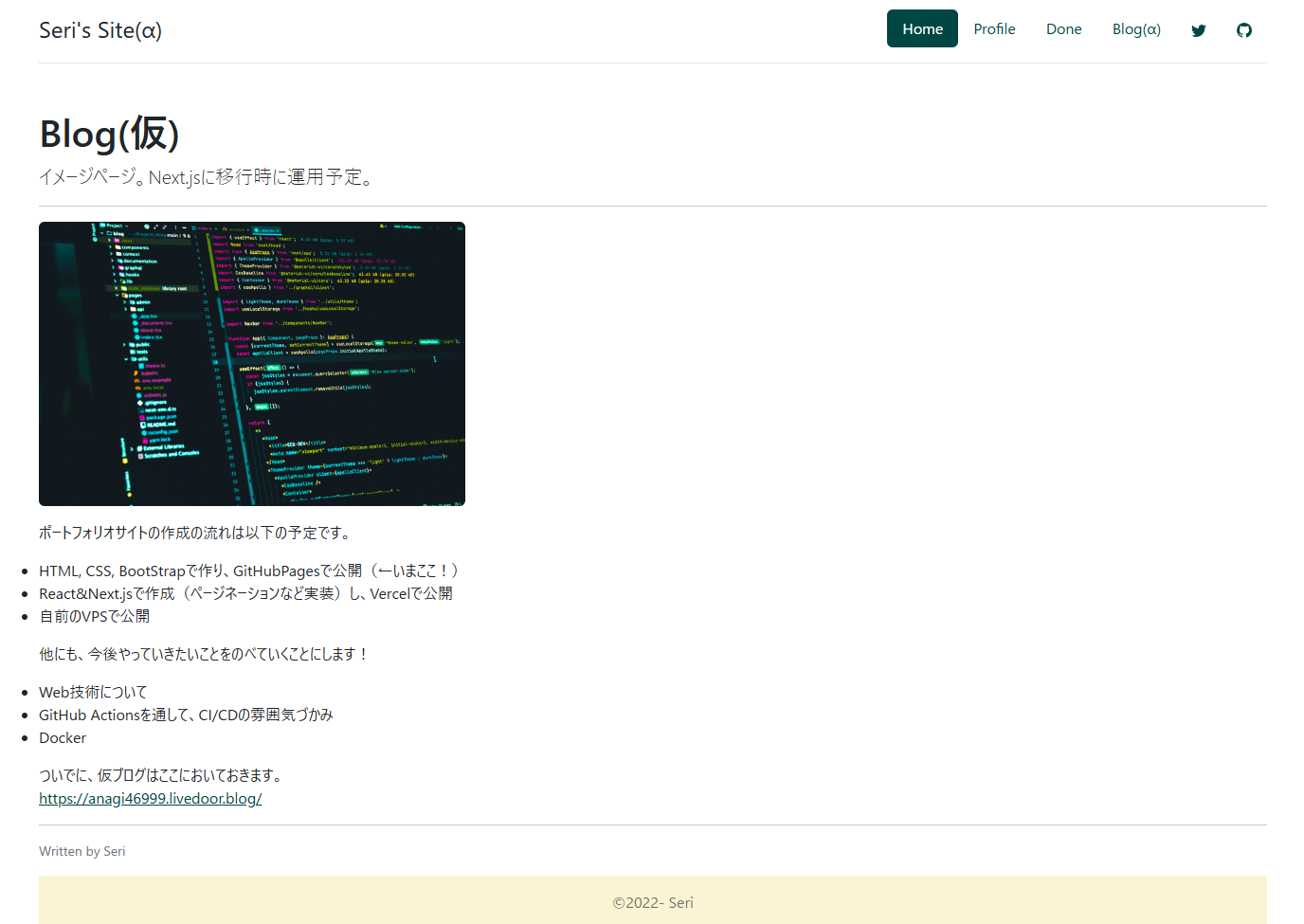Open the GitHub icon link

pyautogui.click(x=1244, y=29)
